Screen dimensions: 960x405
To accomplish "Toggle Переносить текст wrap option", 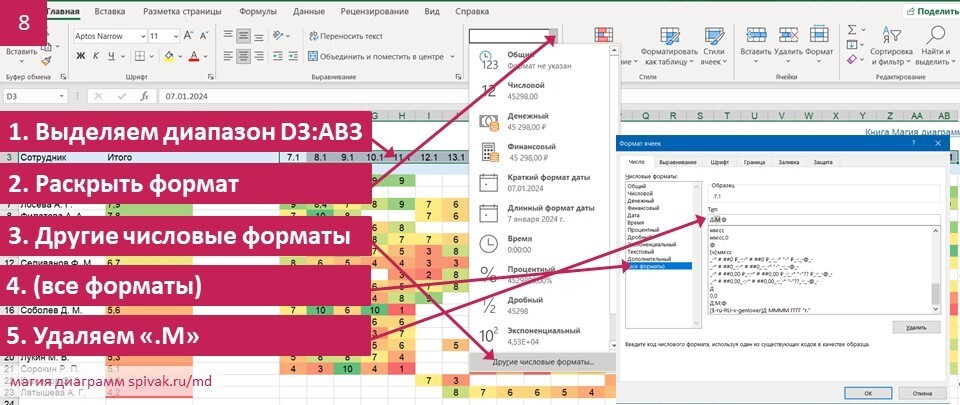I will [x=346, y=36].
